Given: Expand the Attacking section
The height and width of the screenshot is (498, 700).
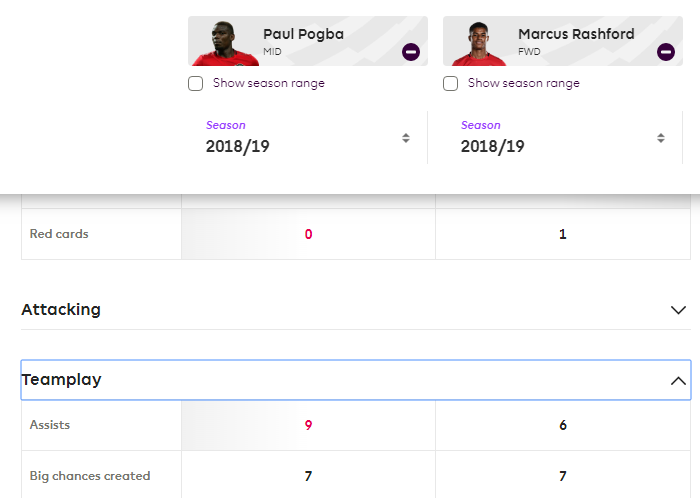Looking at the screenshot, I should (356, 310).
